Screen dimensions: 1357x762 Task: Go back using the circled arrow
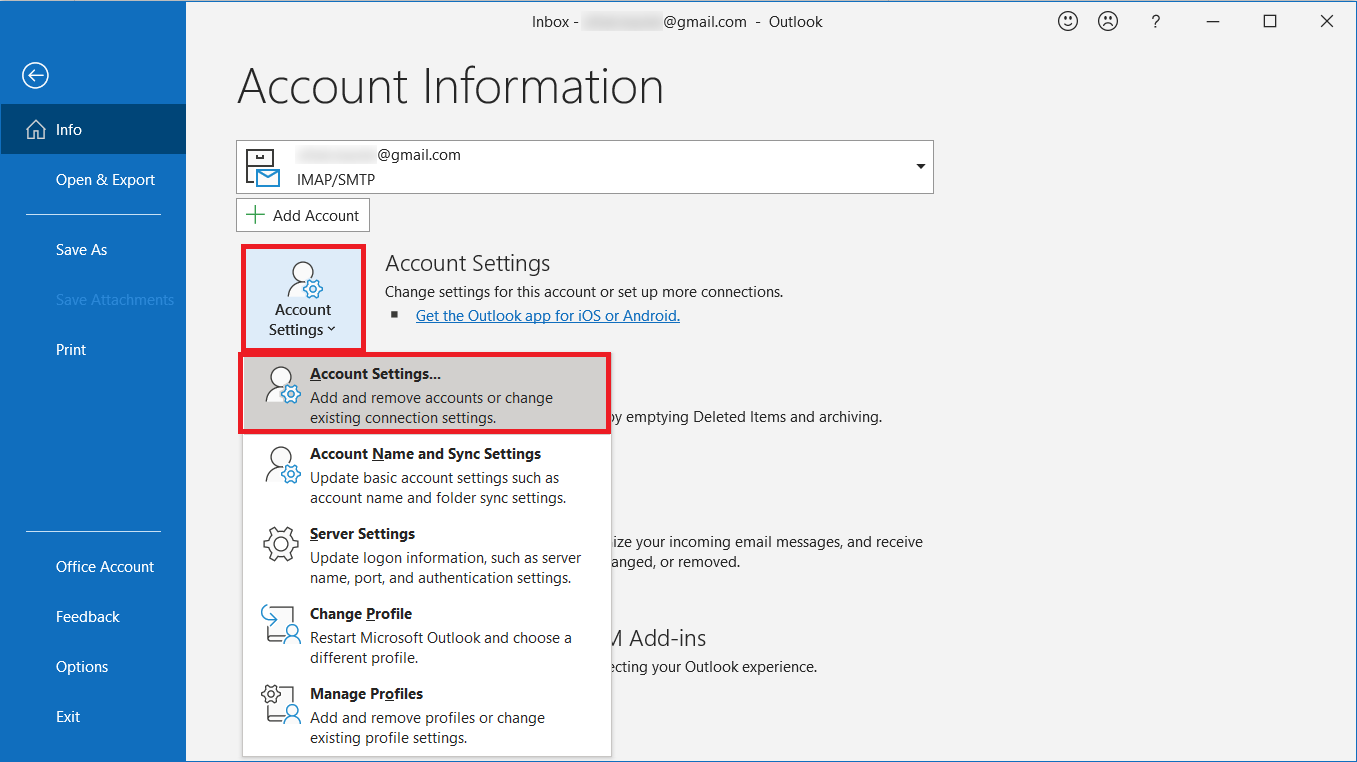[x=36, y=75]
